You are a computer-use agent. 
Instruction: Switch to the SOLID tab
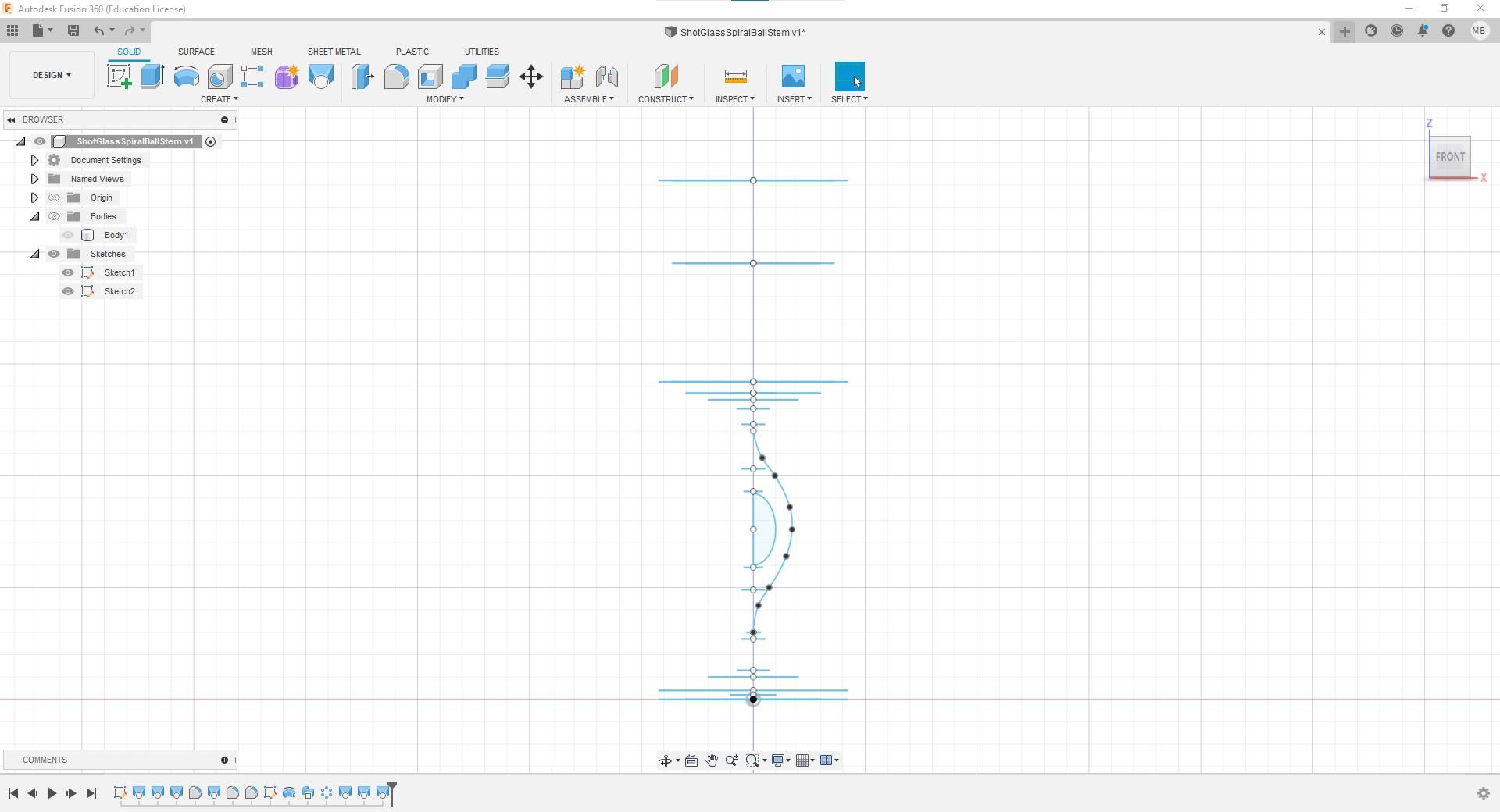(x=129, y=52)
